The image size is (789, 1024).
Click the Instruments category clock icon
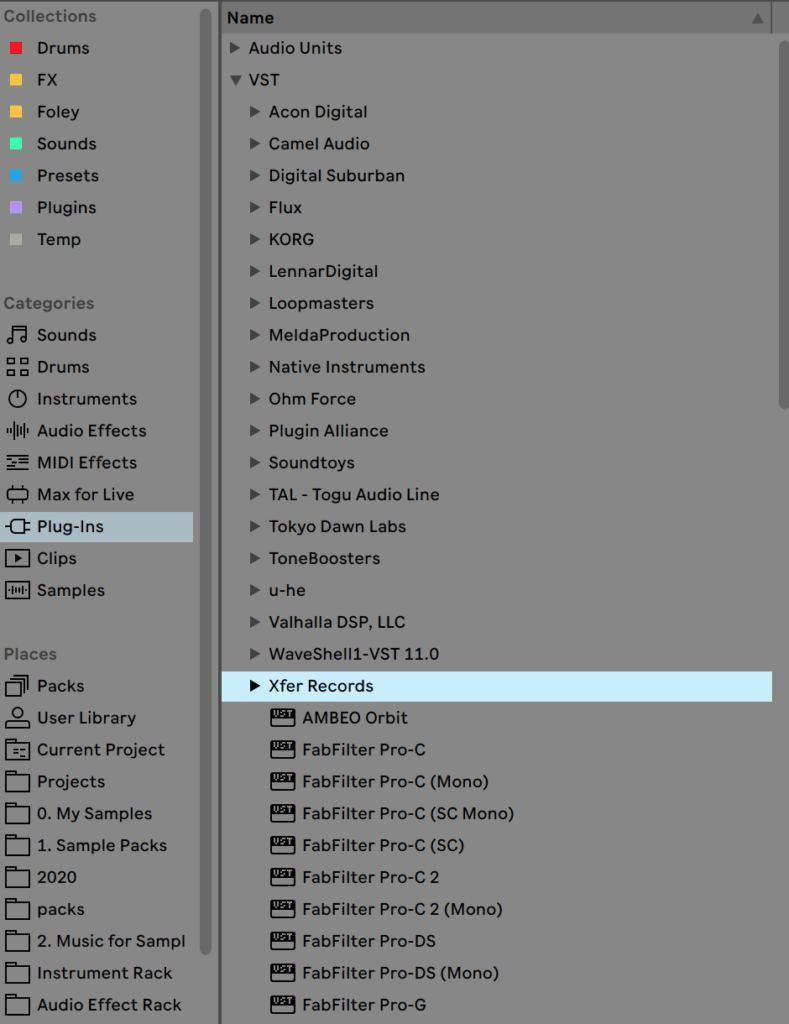click(17, 399)
